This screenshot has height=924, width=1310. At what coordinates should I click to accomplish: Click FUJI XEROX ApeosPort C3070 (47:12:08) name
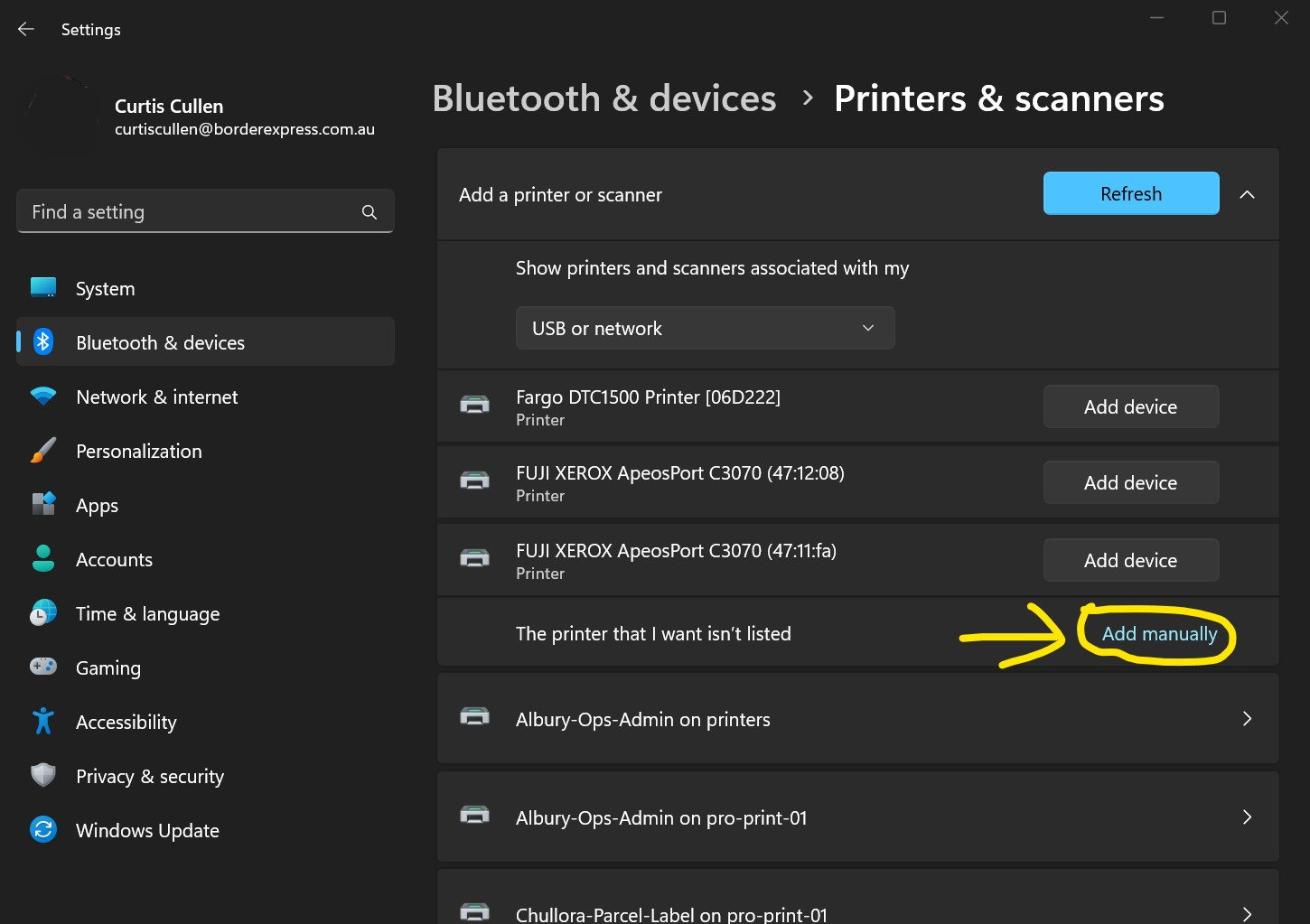click(x=680, y=472)
